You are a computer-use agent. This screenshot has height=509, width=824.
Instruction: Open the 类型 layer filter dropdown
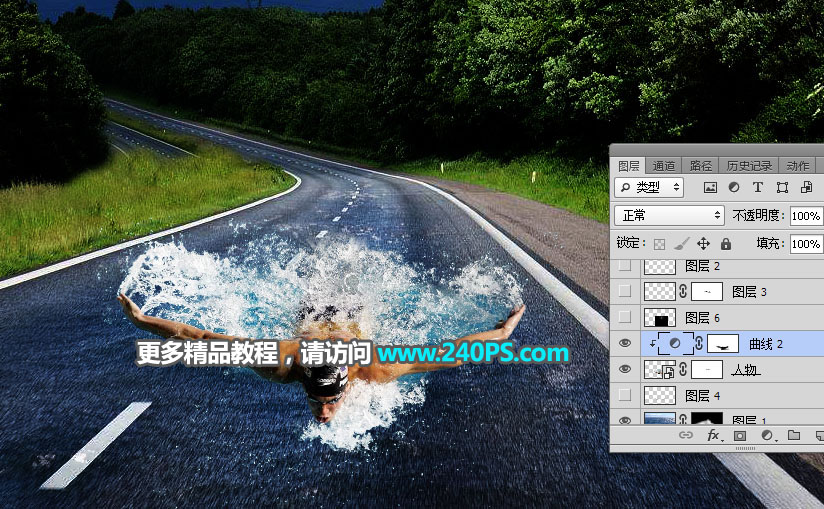pos(650,187)
